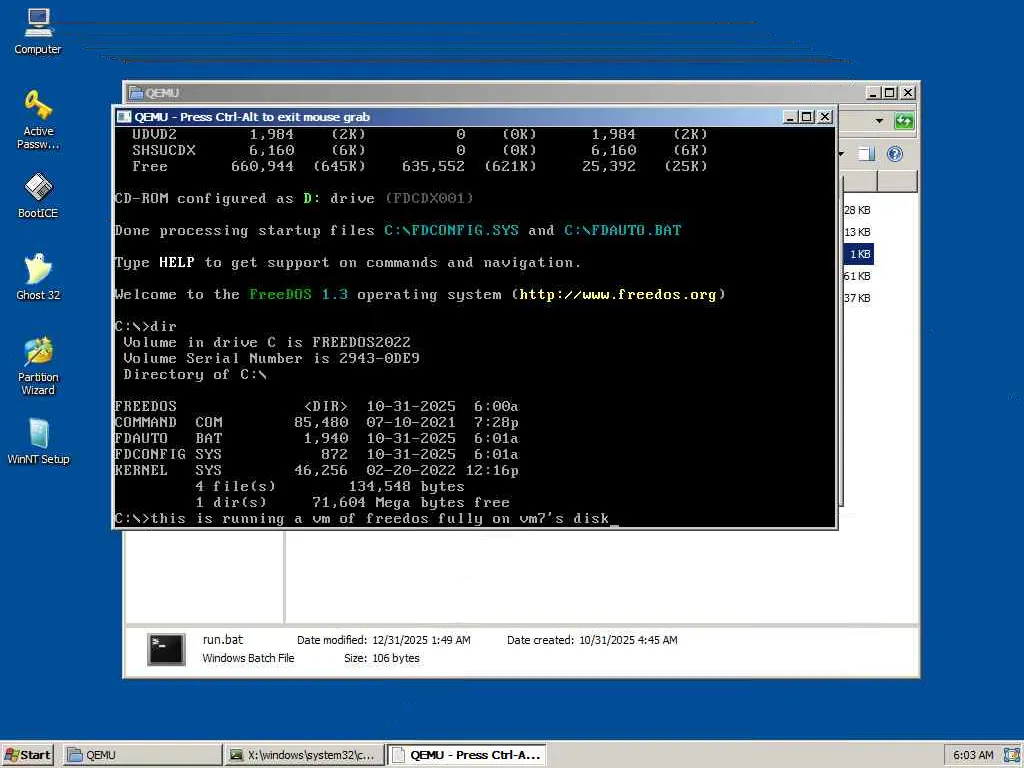Switch to QEMU folder taskbar button
Image resolution: width=1024 pixels, height=768 pixels.
(x=142, y=755)
